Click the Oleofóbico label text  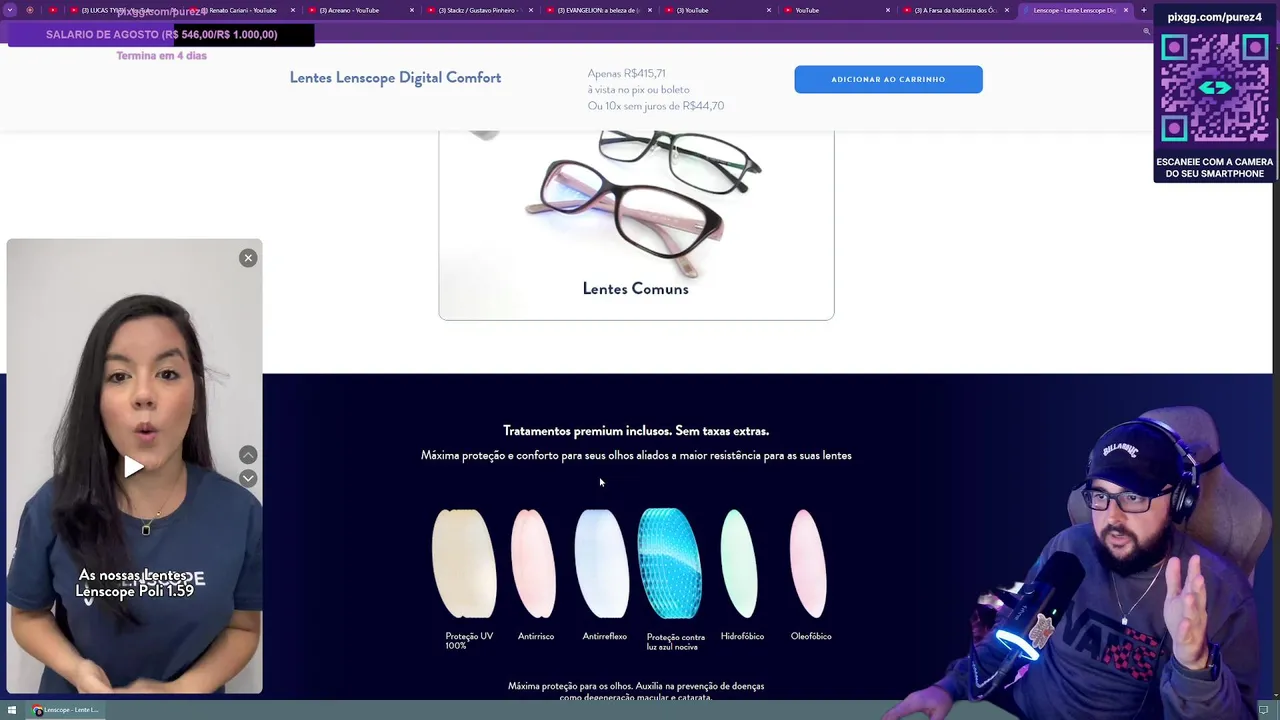[811, 636]
